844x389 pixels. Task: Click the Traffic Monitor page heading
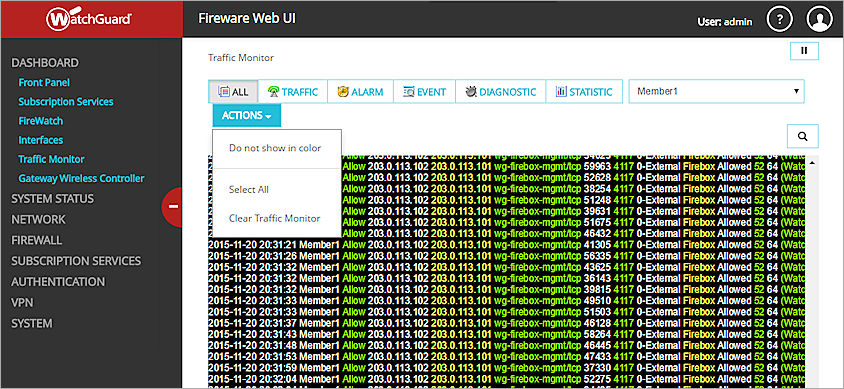click(241, 58)
